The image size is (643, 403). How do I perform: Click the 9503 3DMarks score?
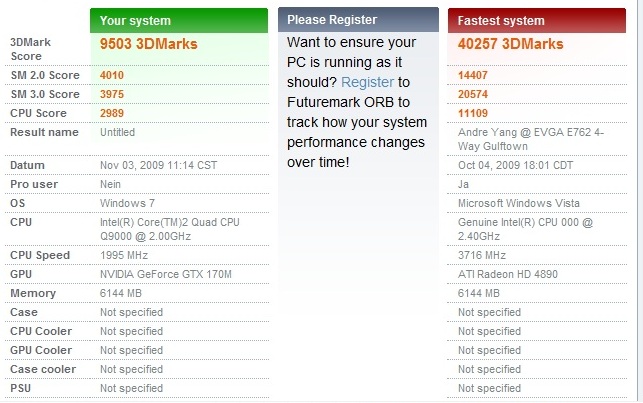tap(149, 44)
